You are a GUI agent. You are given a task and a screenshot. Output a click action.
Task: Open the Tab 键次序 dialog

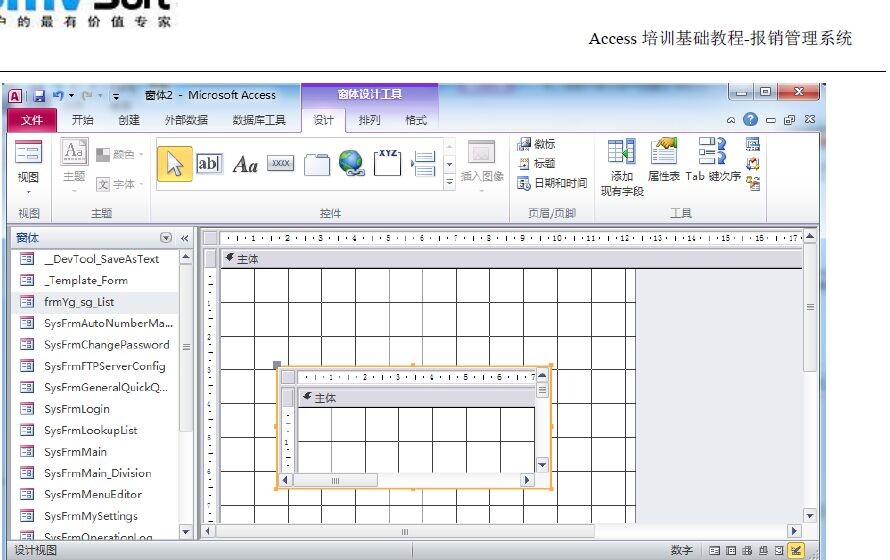click(713, 160)
